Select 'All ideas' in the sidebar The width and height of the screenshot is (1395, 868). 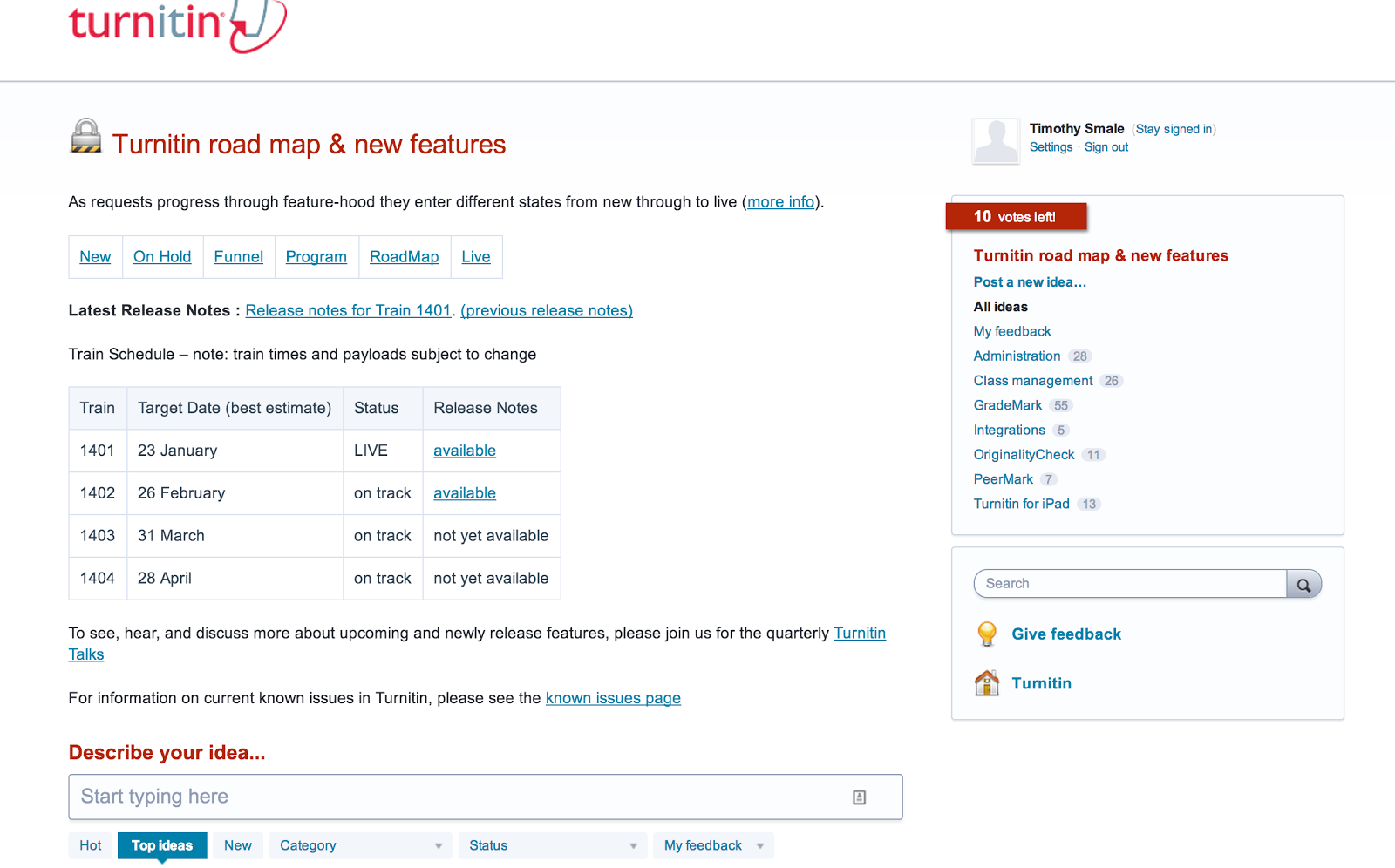[1001, 307]
